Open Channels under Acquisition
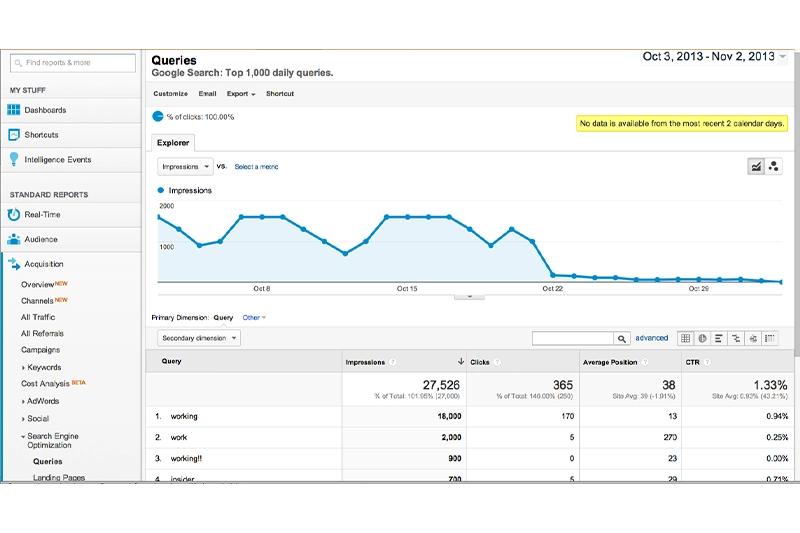Viewport: 800px width, 533px height. click(x=37, y=301)
